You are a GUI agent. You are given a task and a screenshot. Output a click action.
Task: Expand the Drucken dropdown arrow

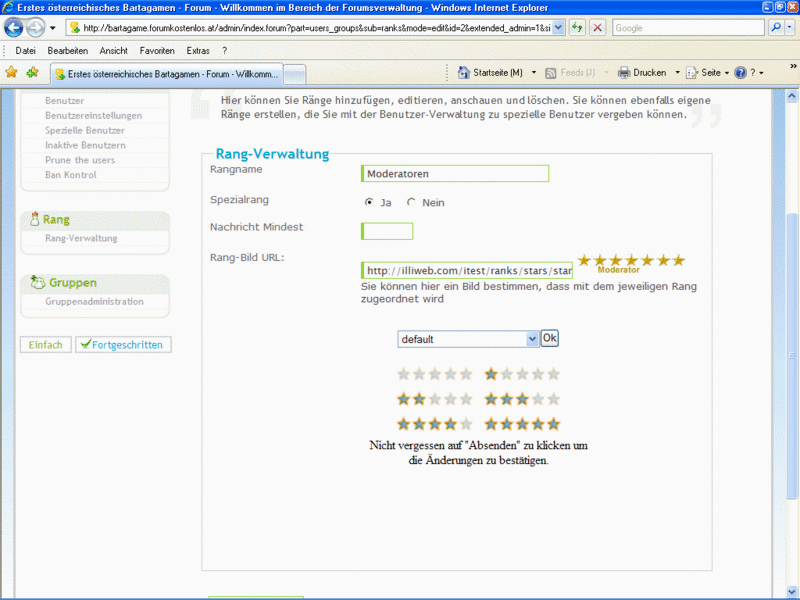(x=678, y=72)
